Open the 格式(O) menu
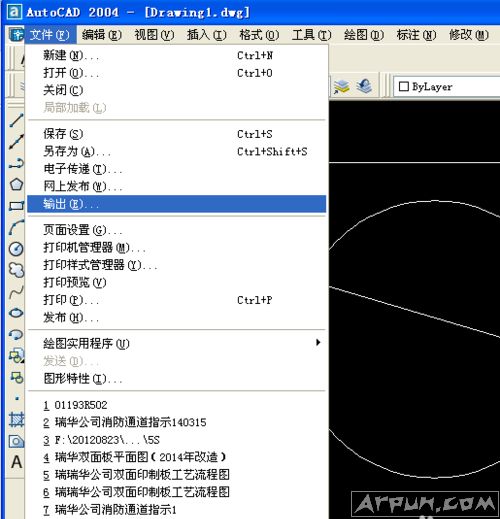Screen dimensions: 500x519 point(259,35)
